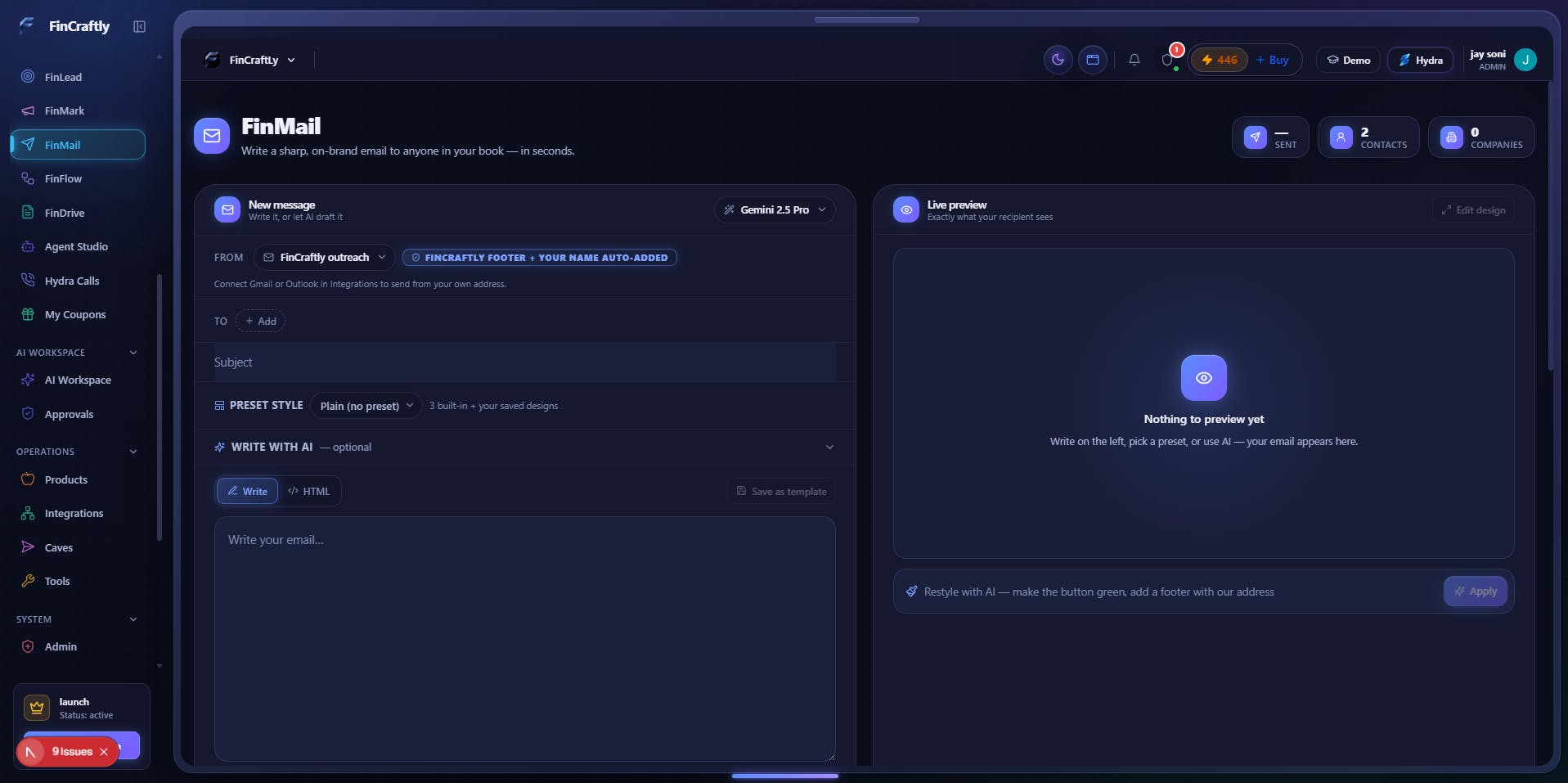
Task: Open the Sent stat card
Action: [x=1270, y=137]
